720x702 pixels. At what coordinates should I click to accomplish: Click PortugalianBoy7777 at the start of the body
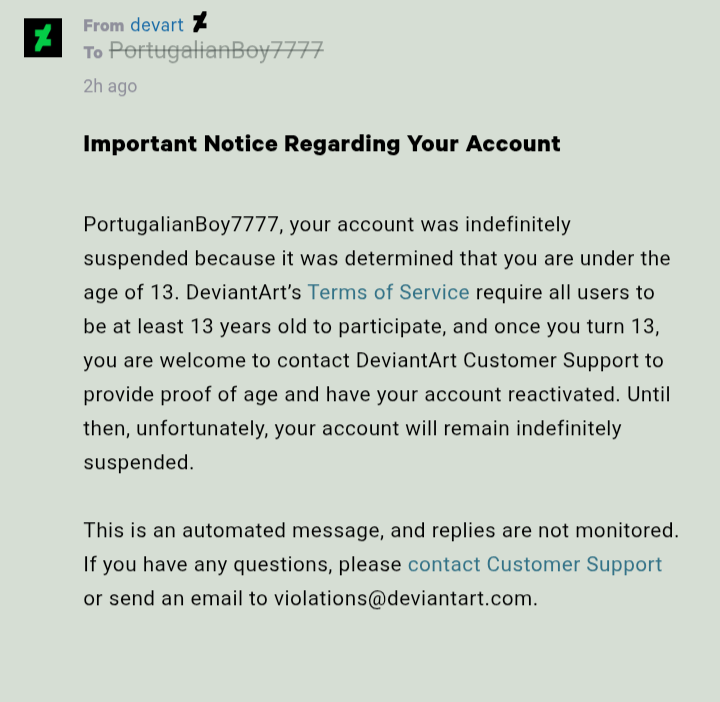(181, 225)
